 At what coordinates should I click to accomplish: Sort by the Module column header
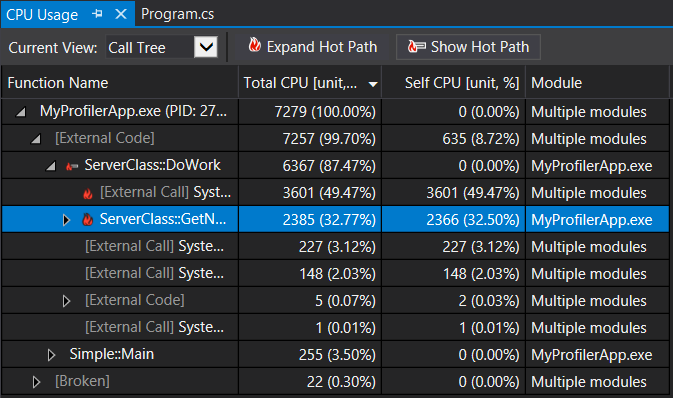click(597, 82)
